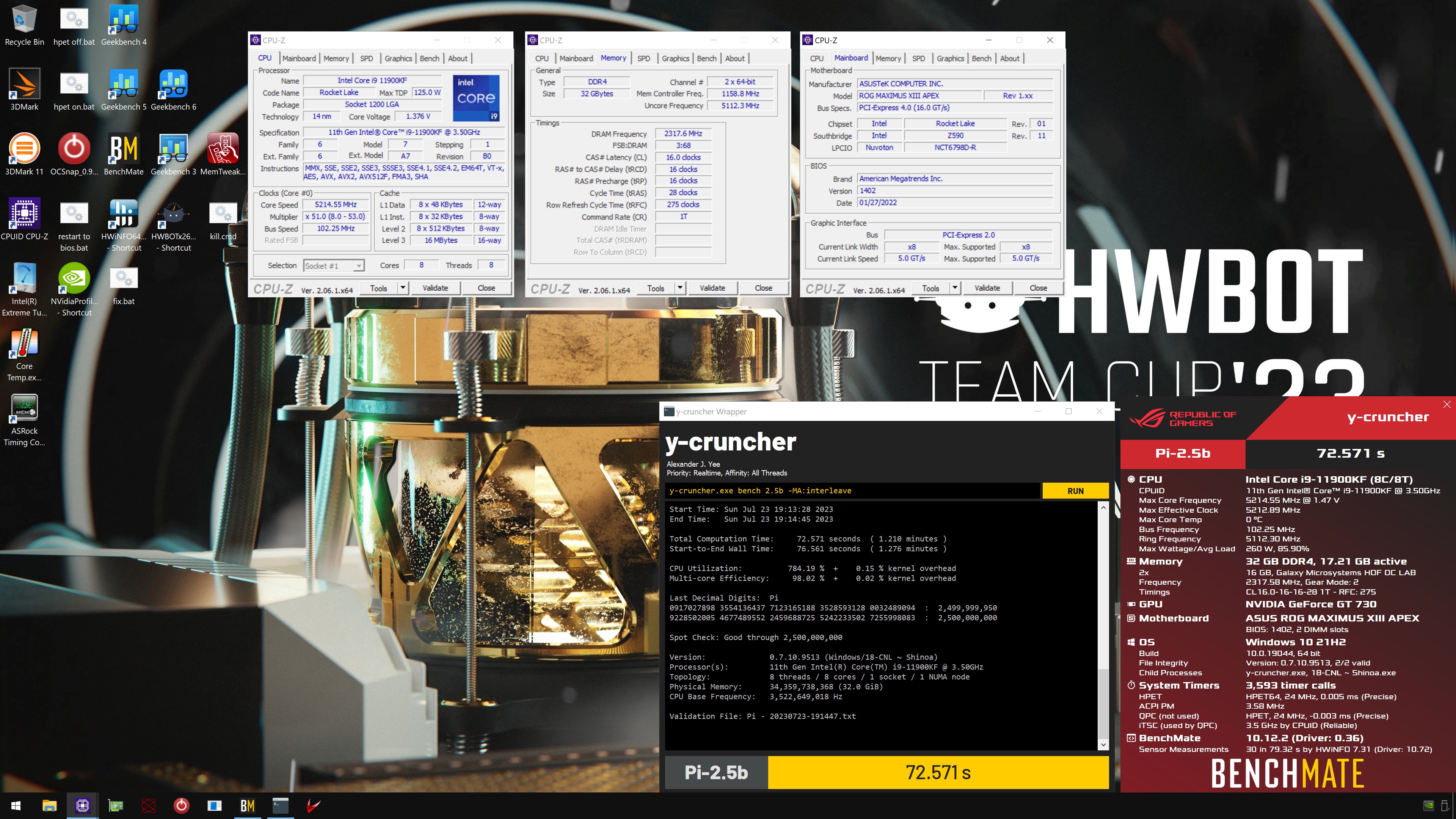Click the Pi-2.5b score bar 72.571 s
Viewport: 1456px width, 819px height.
[938, 772]
